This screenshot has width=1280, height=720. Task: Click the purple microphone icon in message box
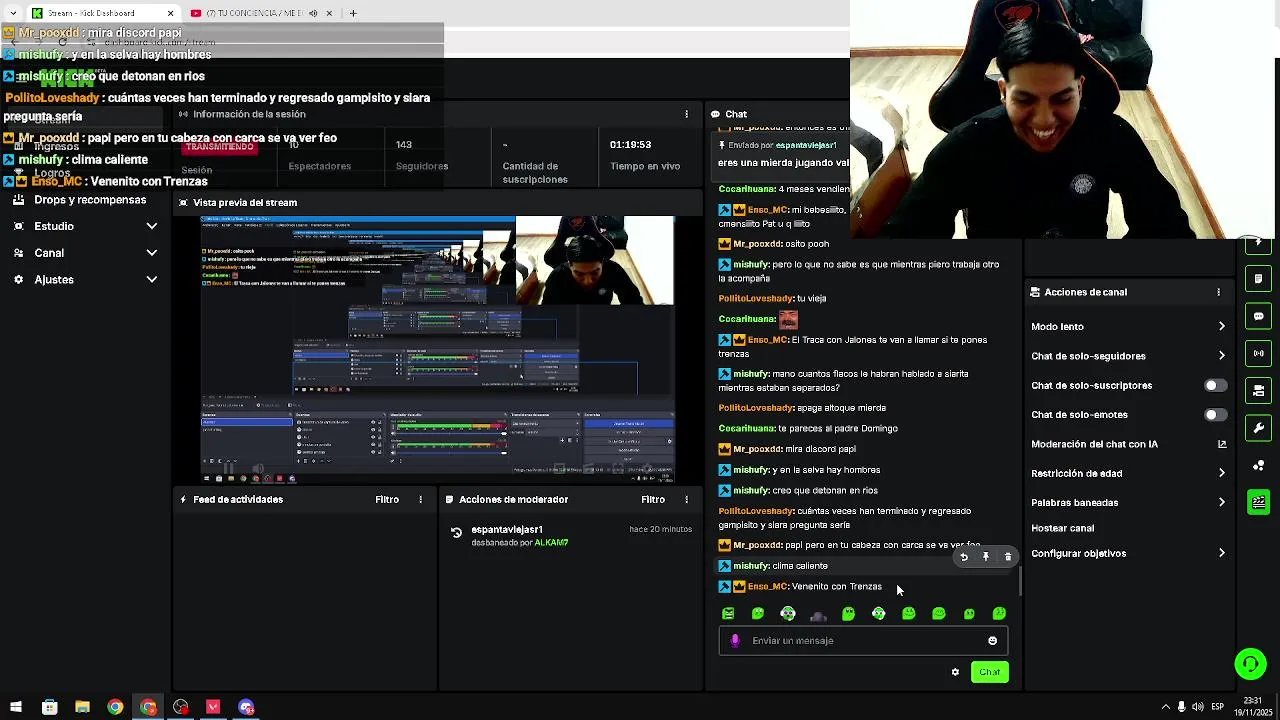[x=735, y=641]
